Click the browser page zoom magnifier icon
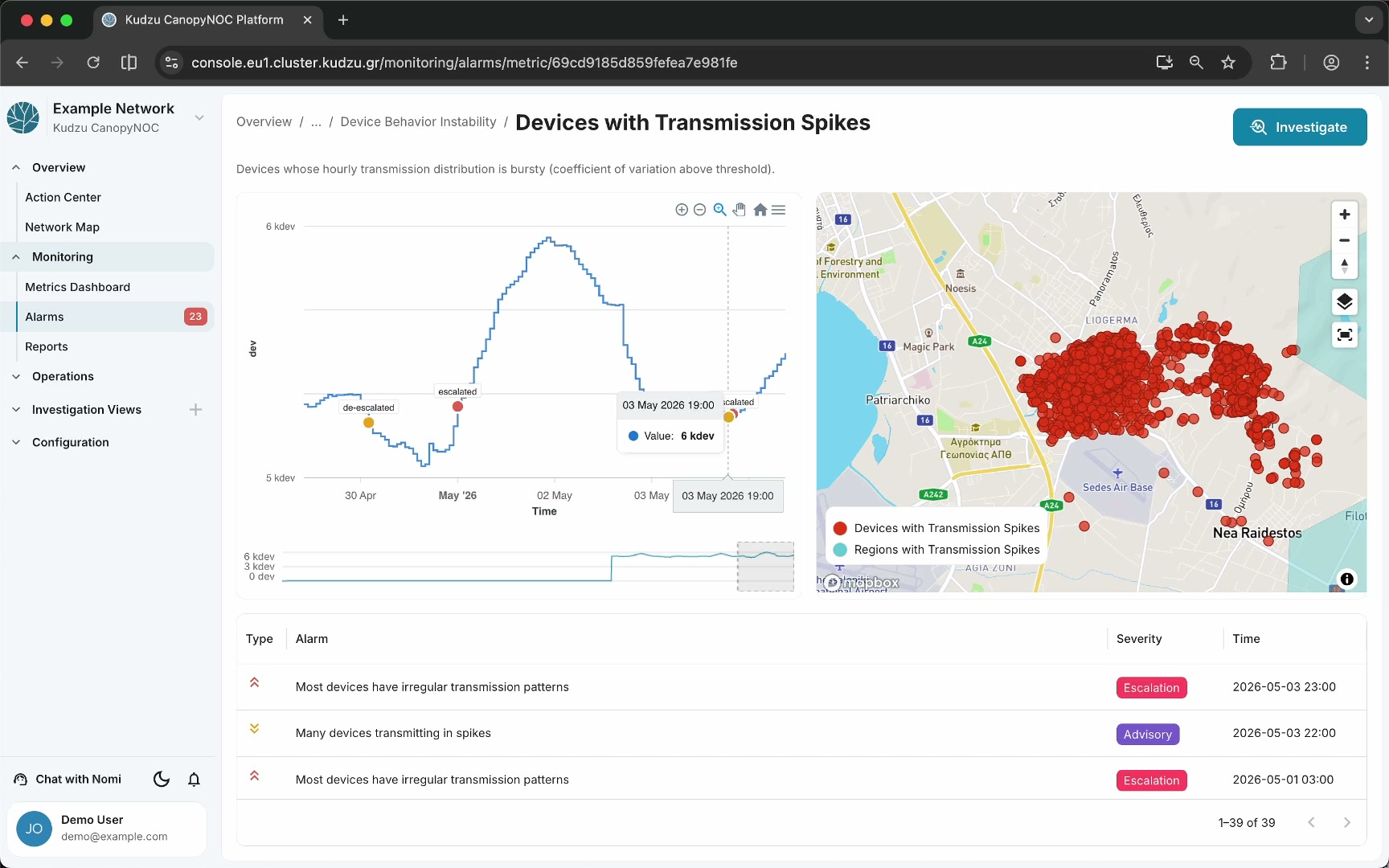 [1196, 63]
